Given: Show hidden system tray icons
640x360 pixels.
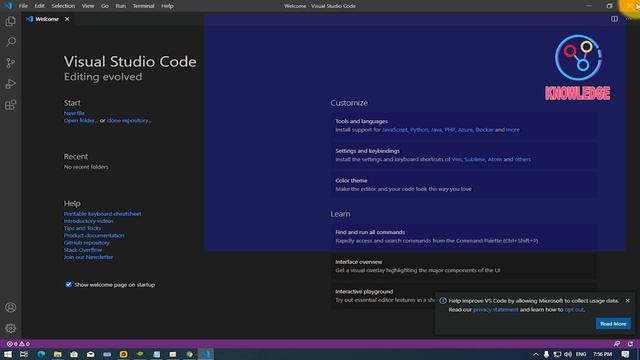Looking at the screenshot, I should click(x=536, y=354).
